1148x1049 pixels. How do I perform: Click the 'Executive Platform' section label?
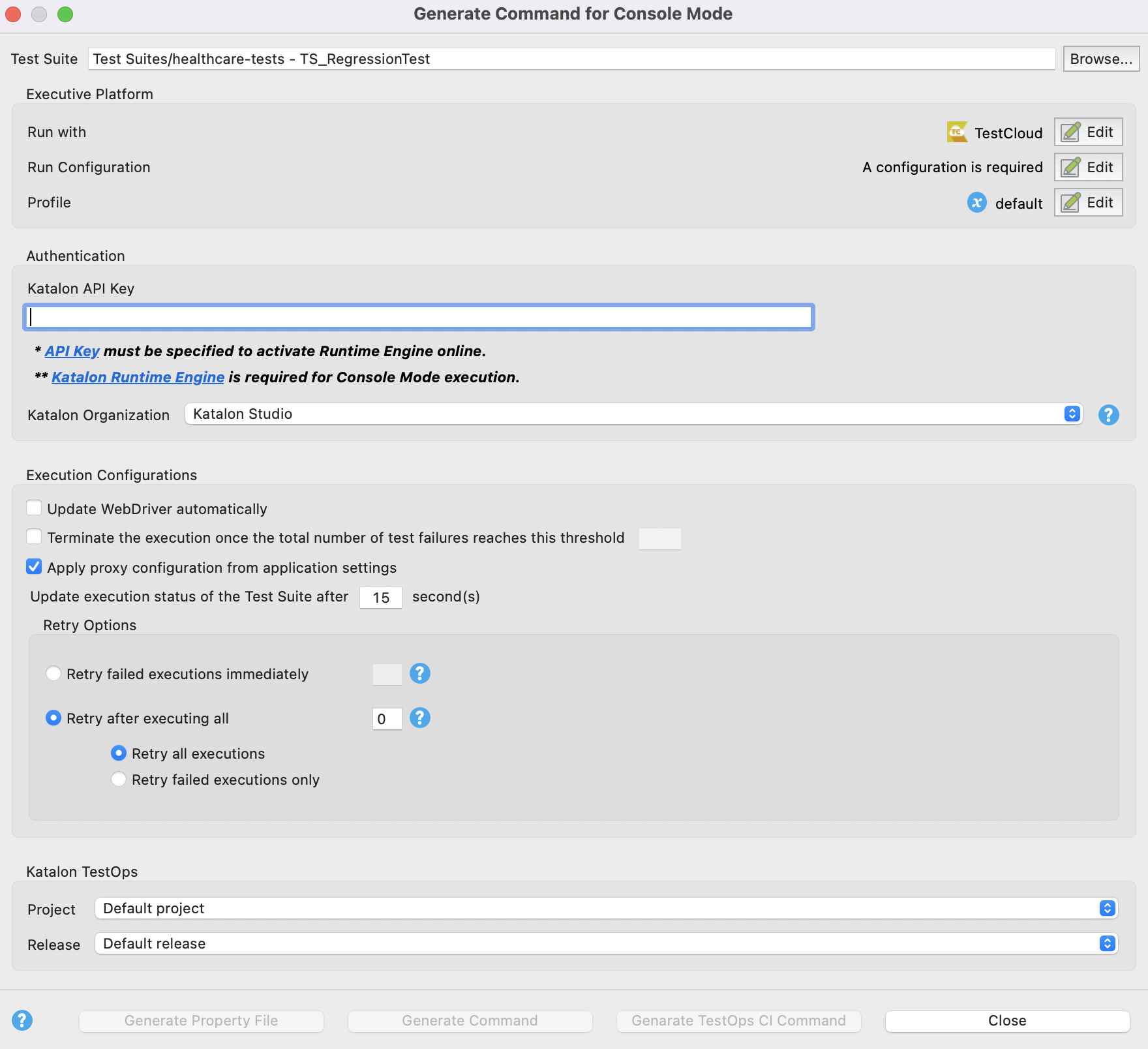[x=90, y=94]
